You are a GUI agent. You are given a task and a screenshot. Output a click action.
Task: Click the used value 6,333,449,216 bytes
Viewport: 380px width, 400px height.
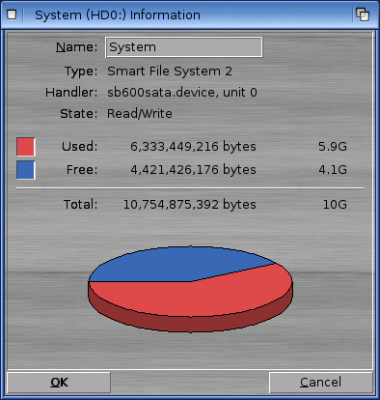[x=193, y=147]
